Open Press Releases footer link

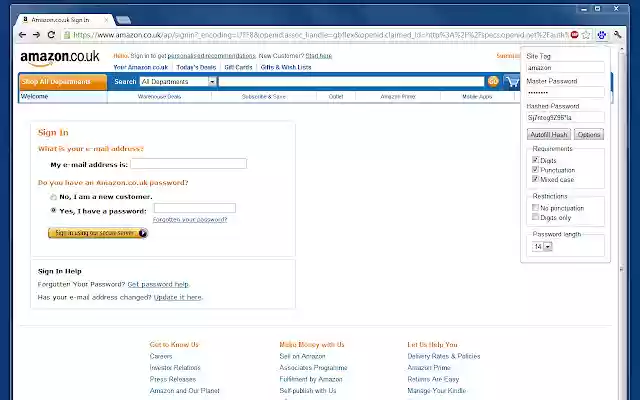pos(173,379)
